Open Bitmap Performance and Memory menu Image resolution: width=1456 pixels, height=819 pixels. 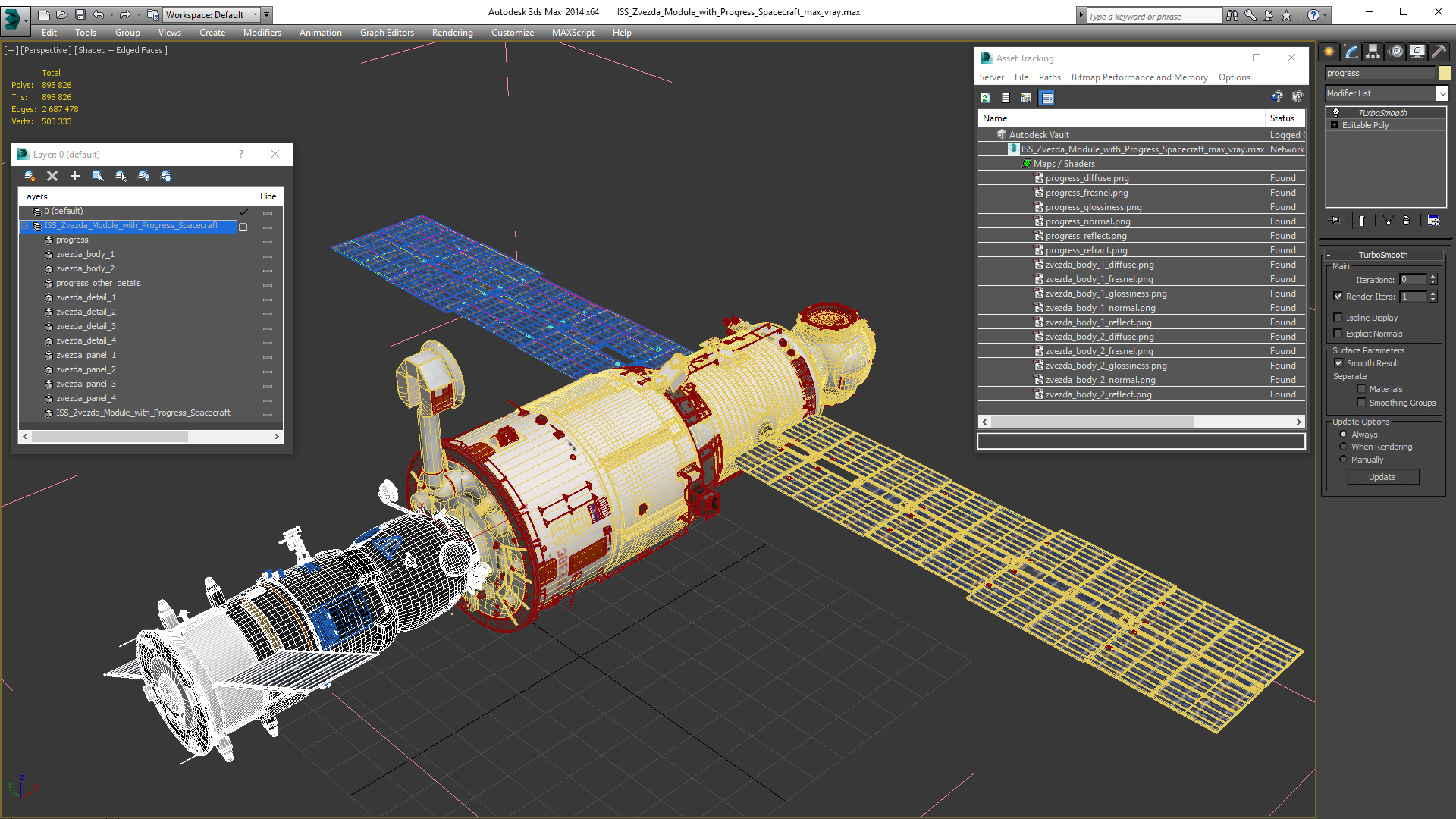(x=1139, y=77)
